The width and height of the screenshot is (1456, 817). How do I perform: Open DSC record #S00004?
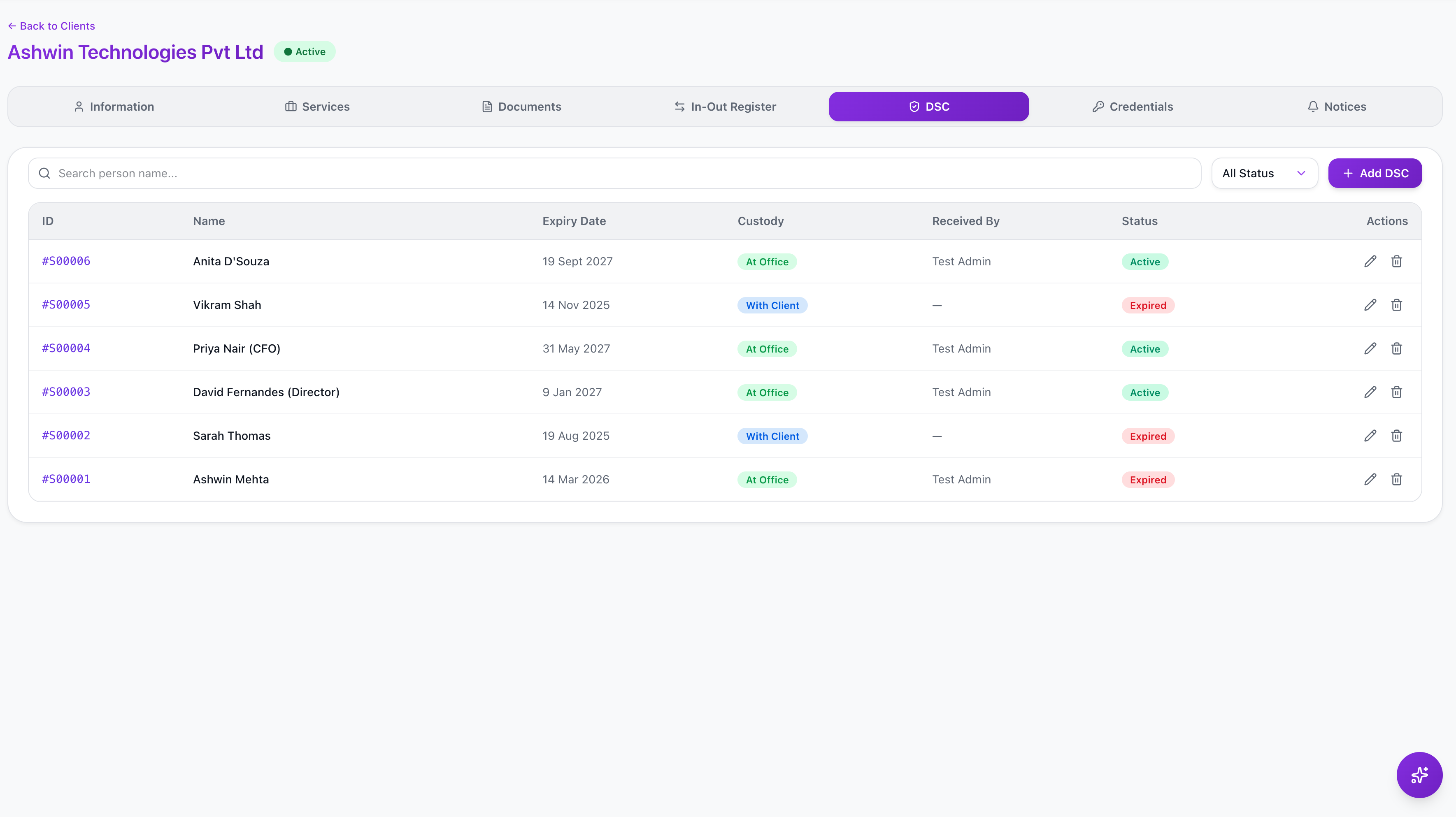point(66,348)
